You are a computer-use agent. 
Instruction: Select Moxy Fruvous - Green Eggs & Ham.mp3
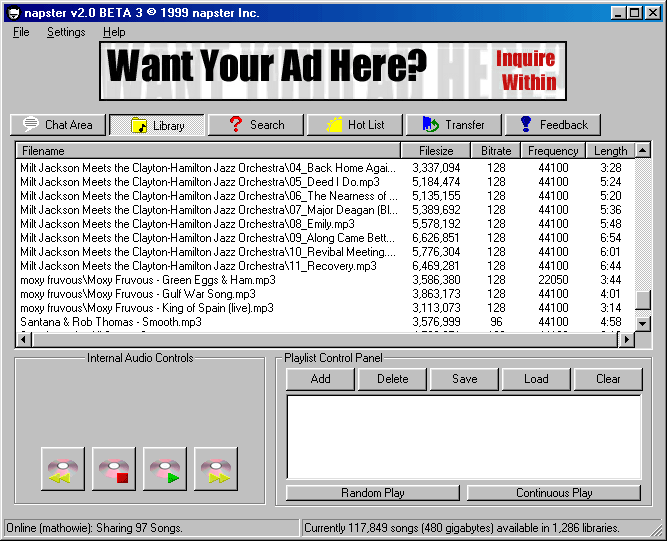325,280
